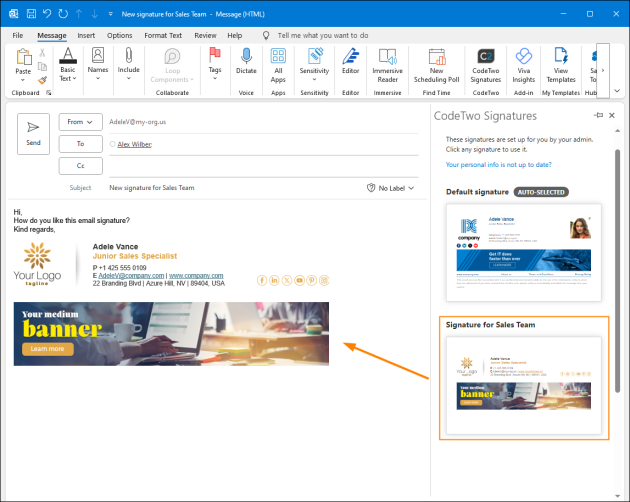This screenshot has height=502, width=630.
Task: Pin the CodeTwo Signatures pane
Action: click(599, 115)
